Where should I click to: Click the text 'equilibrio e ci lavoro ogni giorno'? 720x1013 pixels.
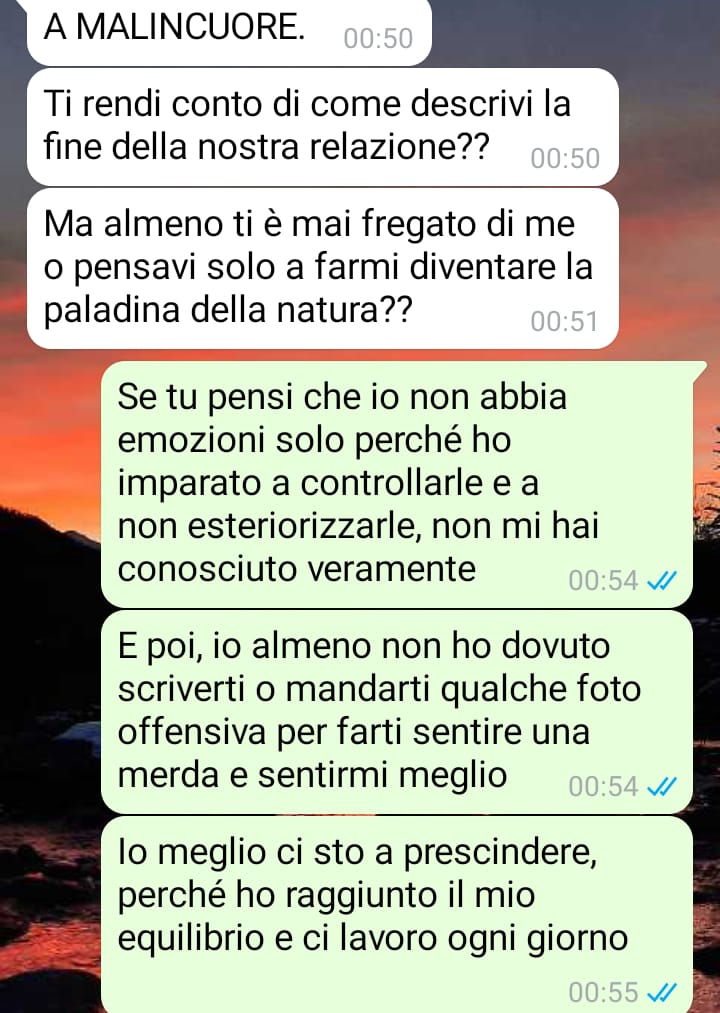[373, 938]
